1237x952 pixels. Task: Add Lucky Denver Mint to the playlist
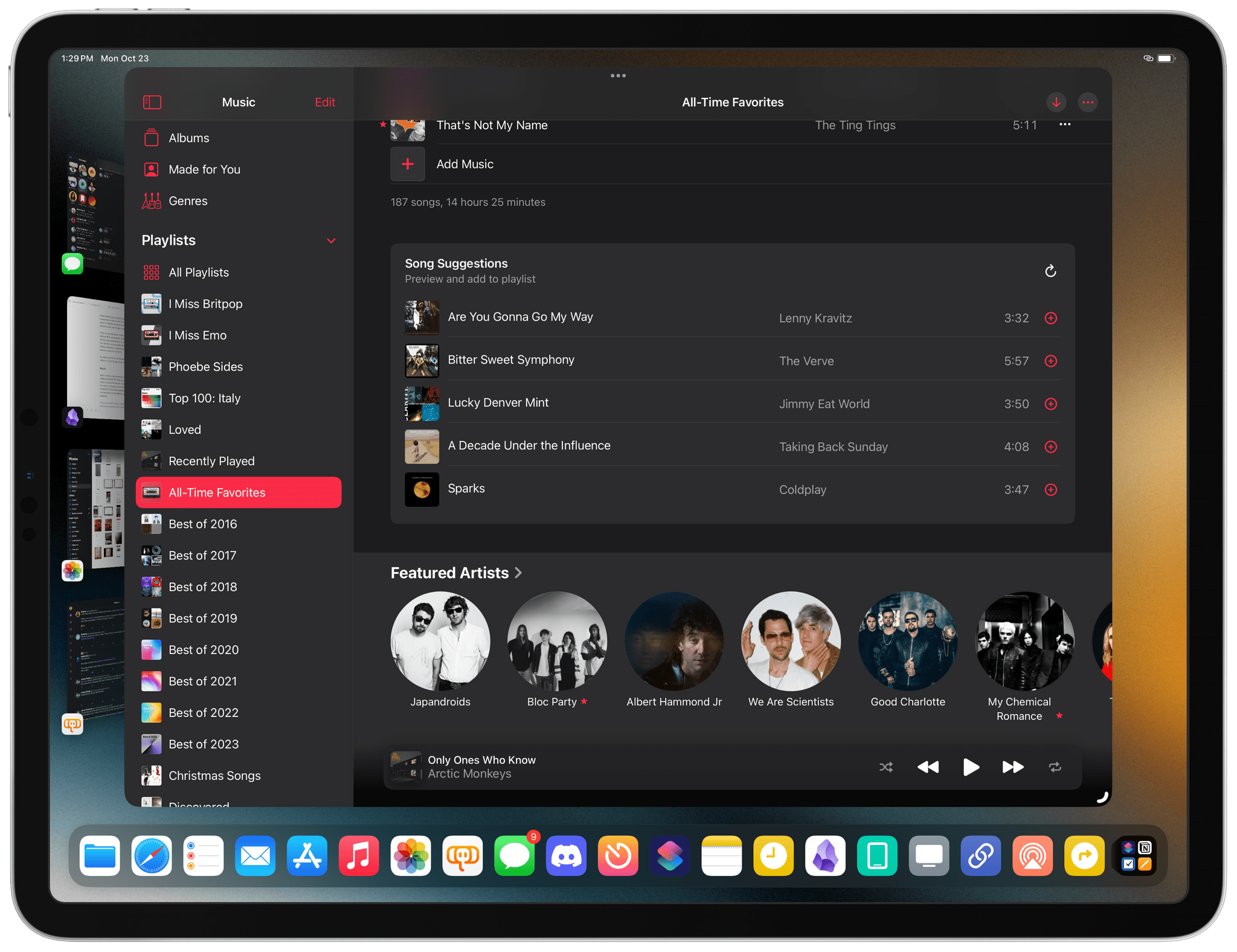(1051, 404)
